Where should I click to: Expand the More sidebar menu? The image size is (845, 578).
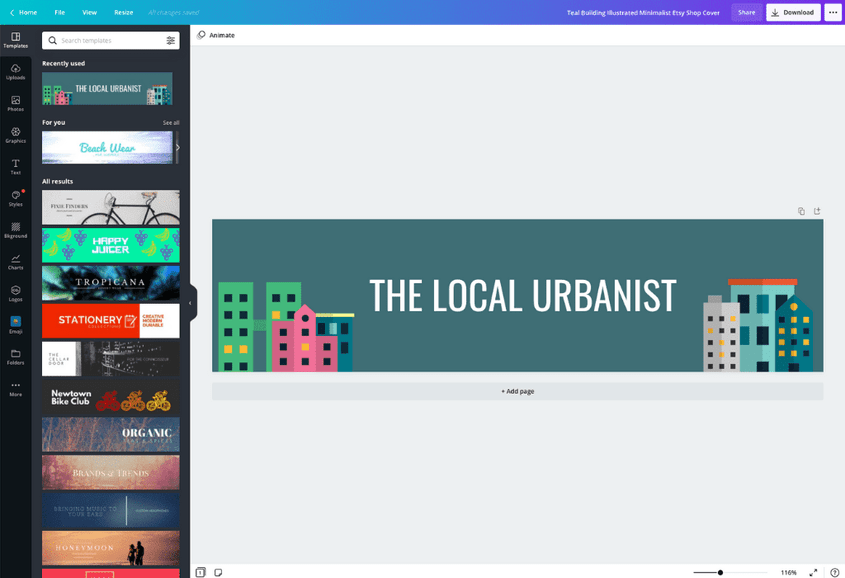pyautogui.click(x=15, y=390)
